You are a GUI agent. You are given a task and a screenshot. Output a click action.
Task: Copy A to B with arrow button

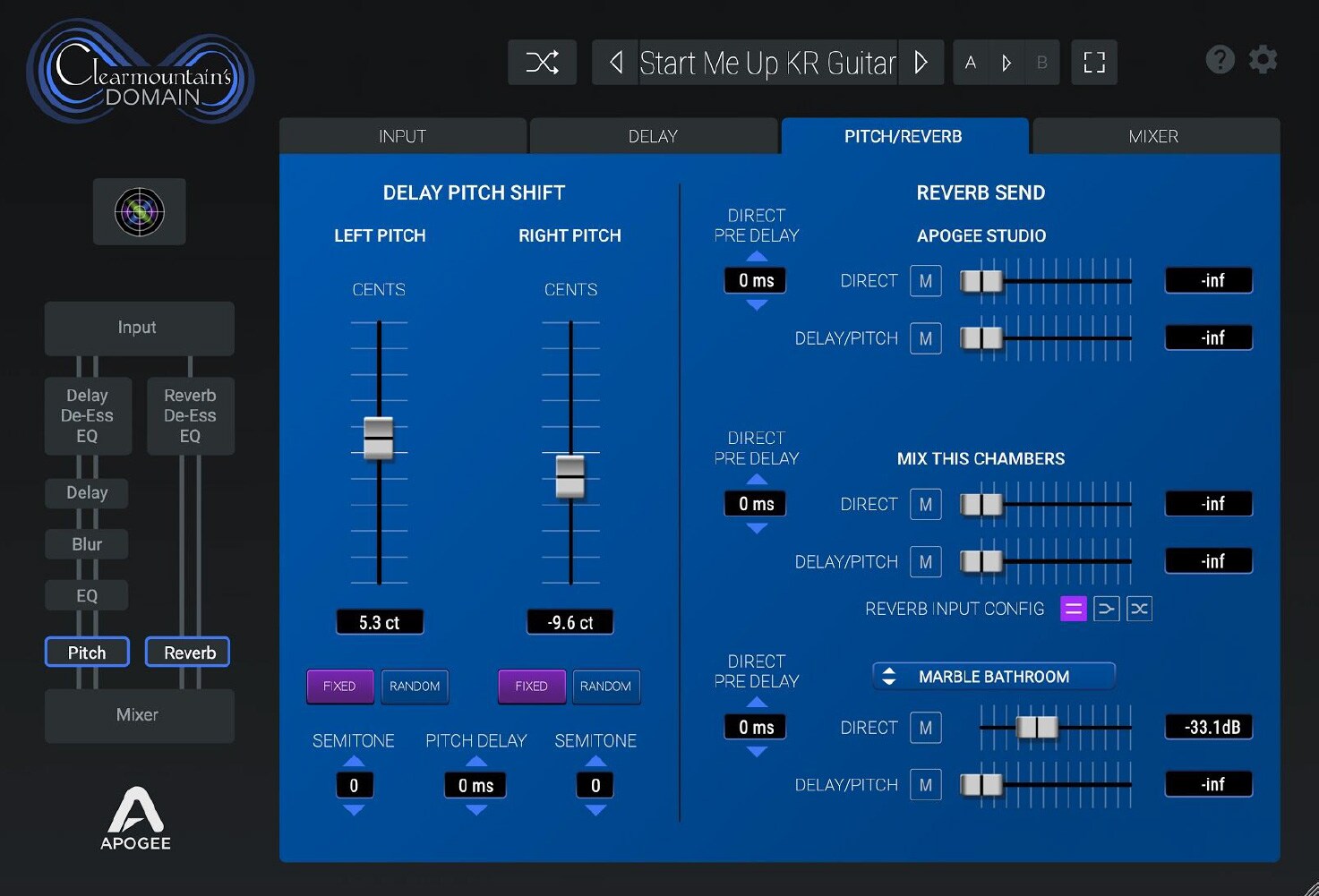point(1006,63)
